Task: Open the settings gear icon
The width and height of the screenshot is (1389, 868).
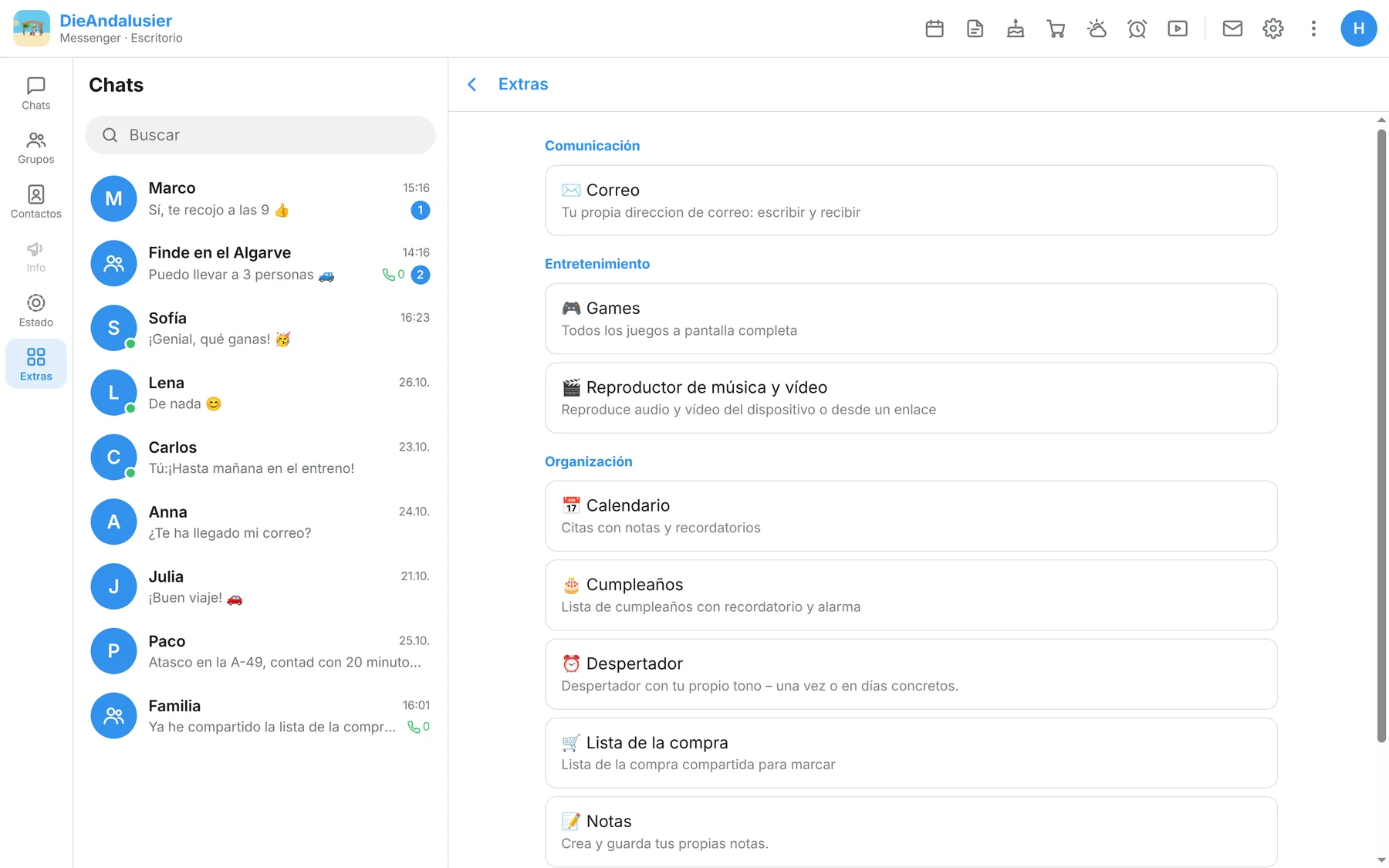Action: pos(1273,29)
